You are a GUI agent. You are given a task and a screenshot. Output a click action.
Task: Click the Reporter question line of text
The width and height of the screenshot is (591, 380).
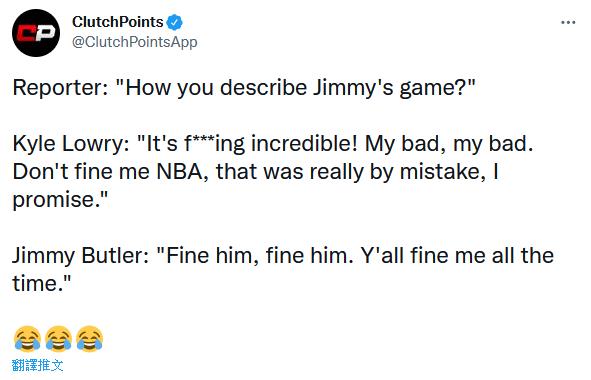click(x=244, y=88)
